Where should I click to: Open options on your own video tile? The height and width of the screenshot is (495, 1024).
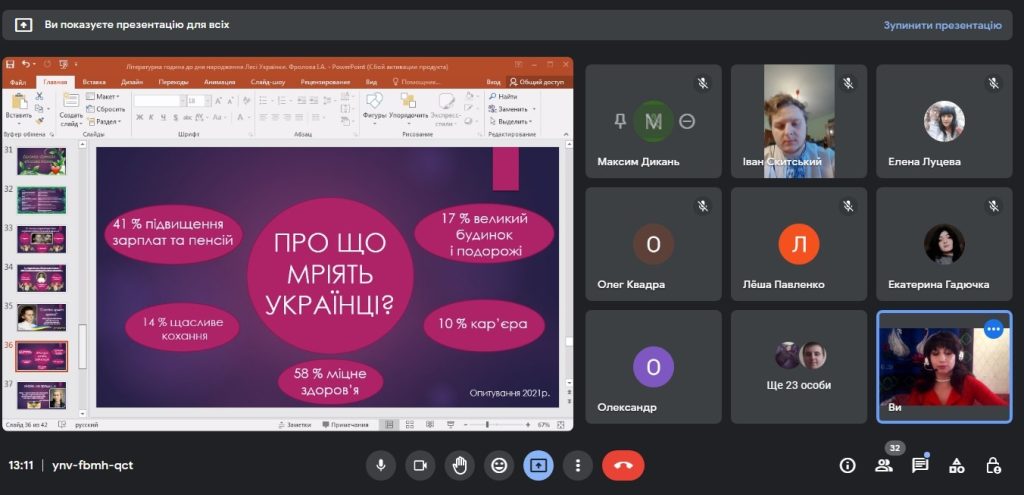[993, 329]
